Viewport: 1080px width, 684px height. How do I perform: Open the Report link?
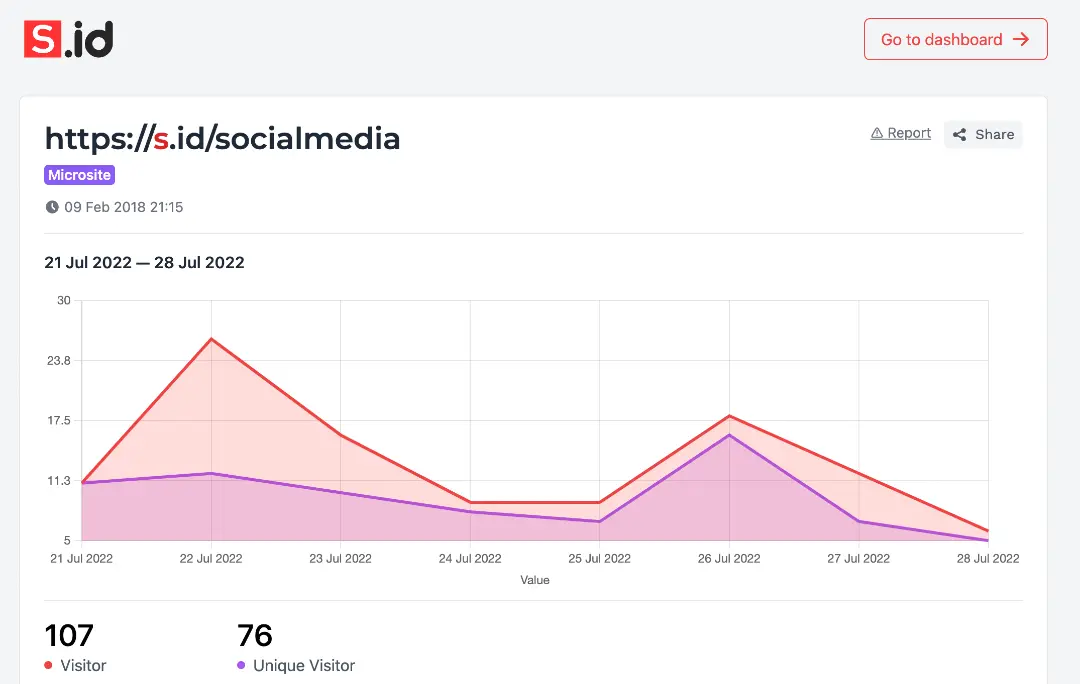tap(908, 133)
